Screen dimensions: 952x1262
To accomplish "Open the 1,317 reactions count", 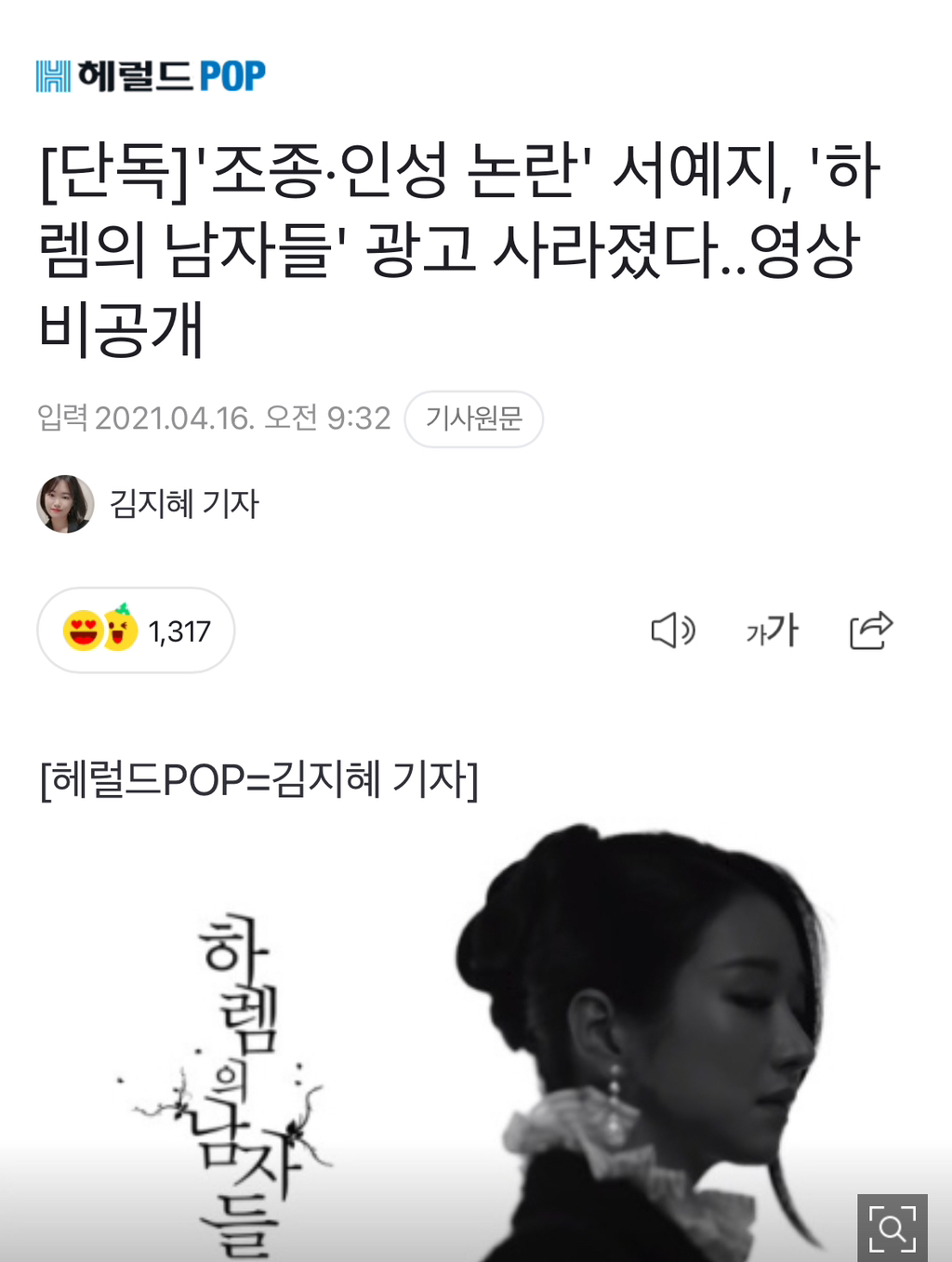I will tap(179, 631).
